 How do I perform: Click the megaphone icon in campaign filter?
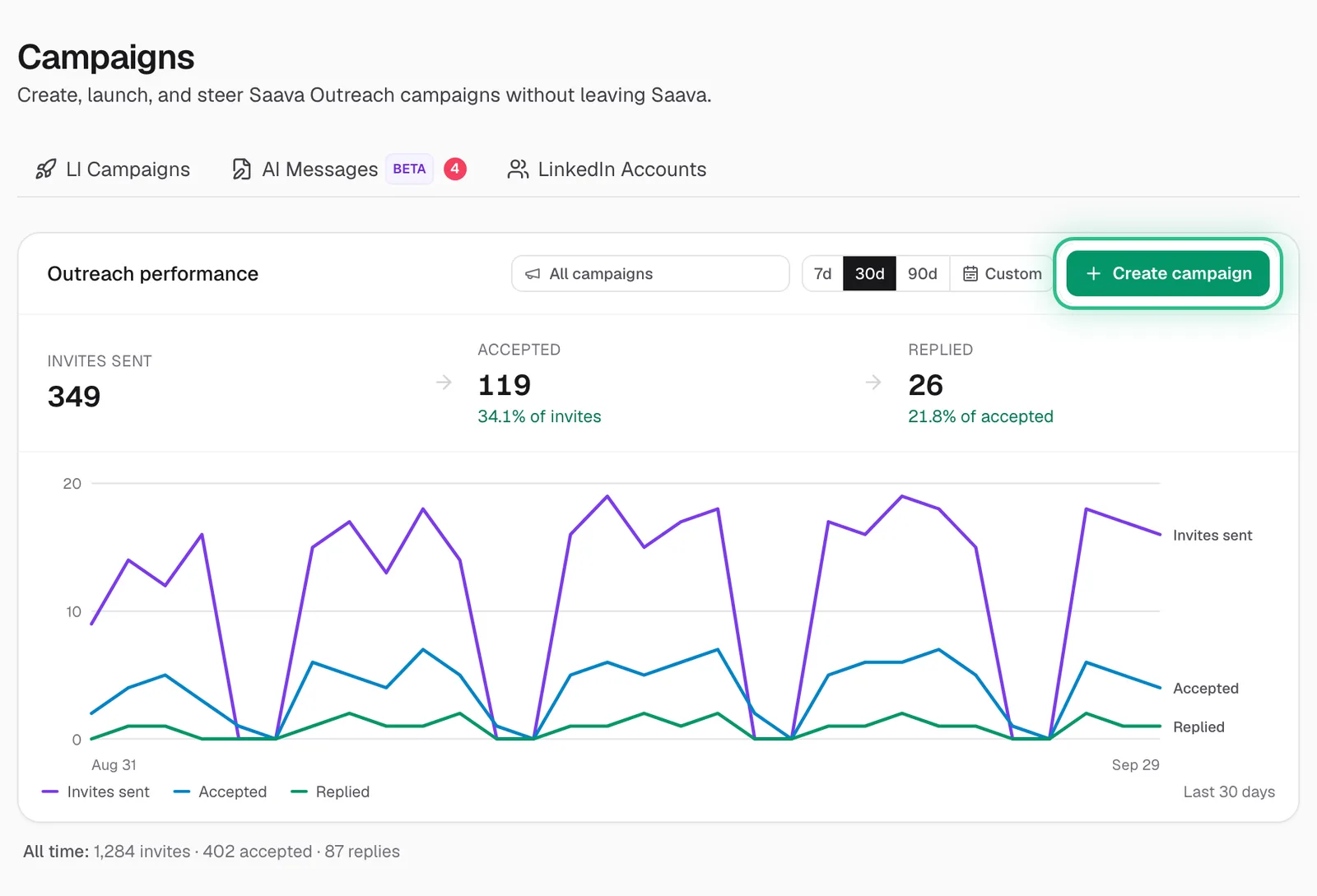[x=533, y=274]
